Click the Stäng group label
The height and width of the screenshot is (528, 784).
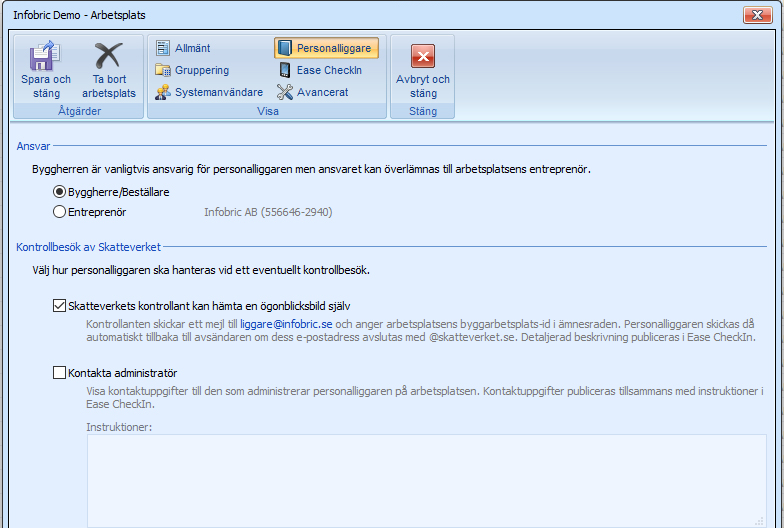click(423, 111)
